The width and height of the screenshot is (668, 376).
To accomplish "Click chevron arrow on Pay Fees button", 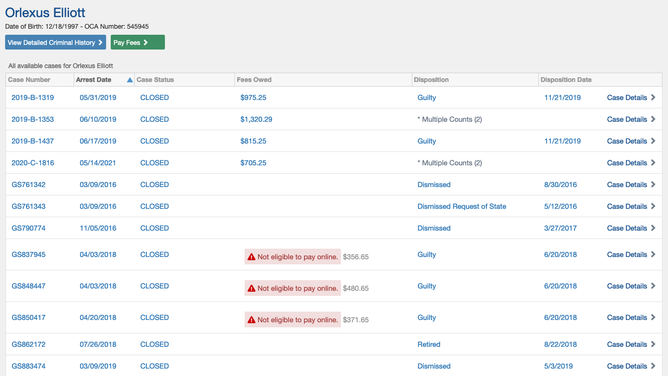I will pos(146,43).
